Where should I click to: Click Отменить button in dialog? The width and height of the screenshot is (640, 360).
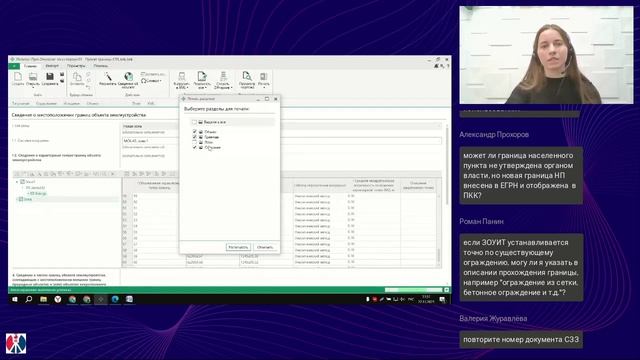pyautogui.click(x=265, y=247)
